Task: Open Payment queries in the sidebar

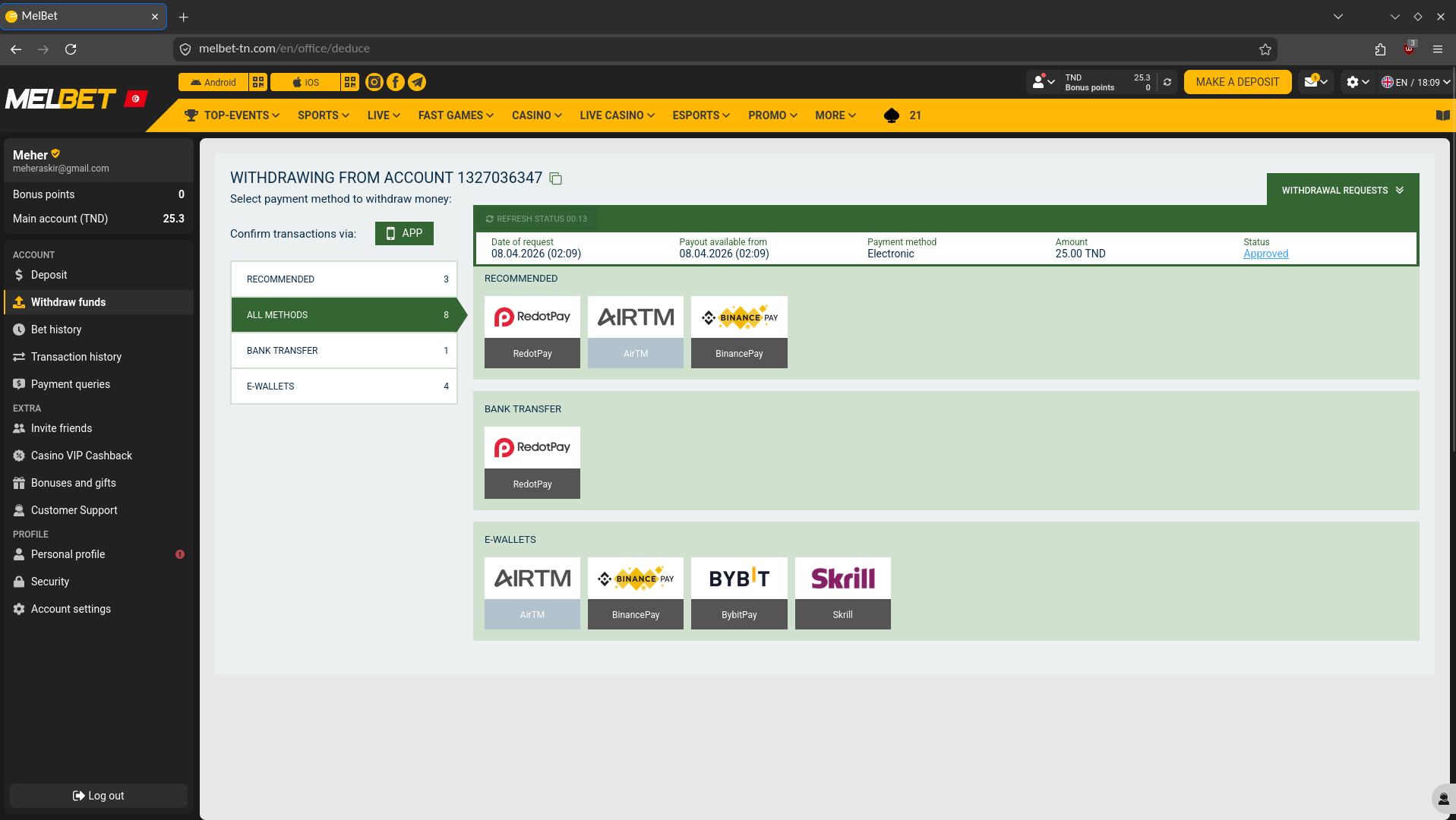Action: (99, 384)
